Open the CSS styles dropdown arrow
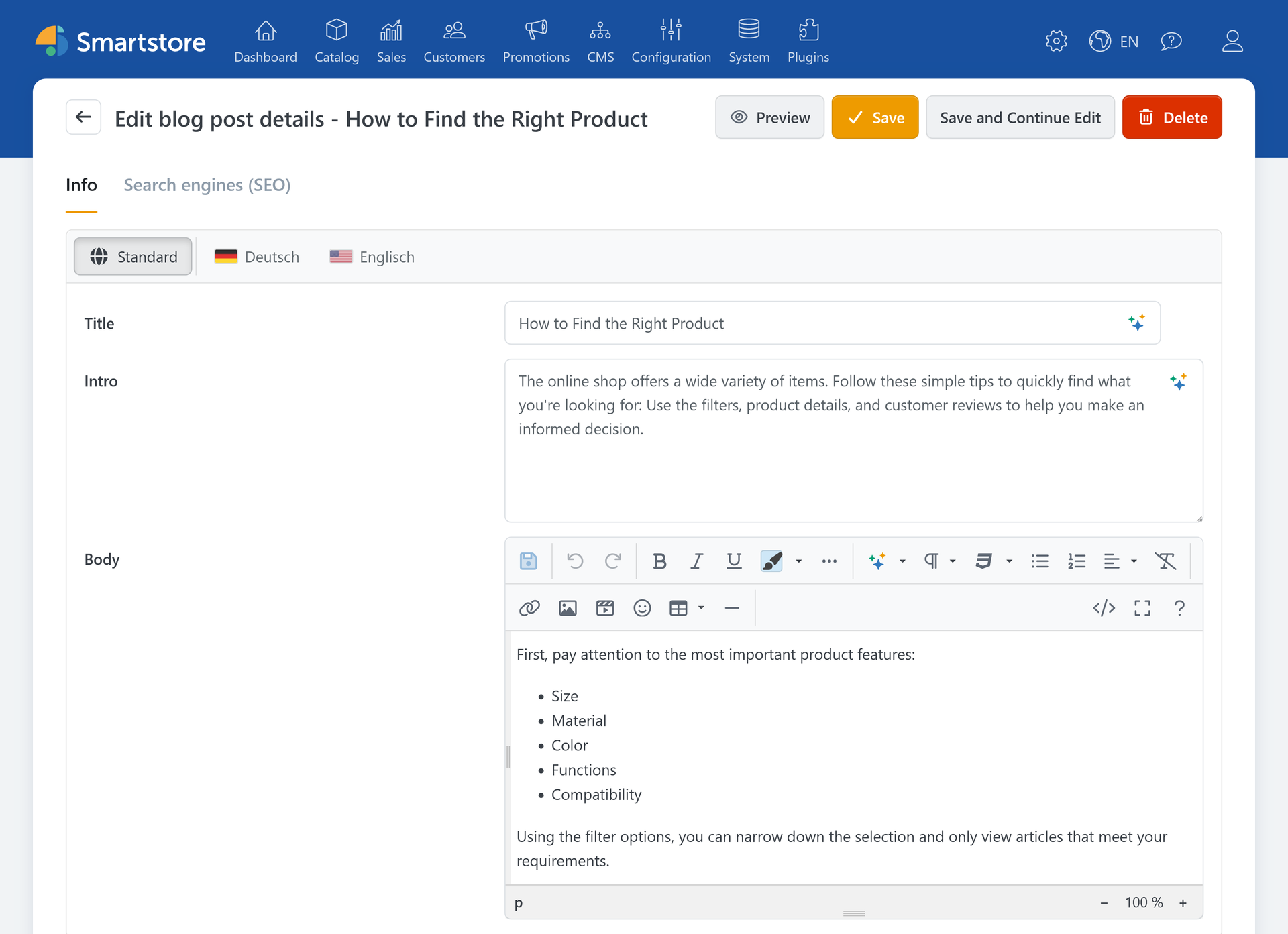This screenshot has height=934, width=1288. pos(1009,561)
